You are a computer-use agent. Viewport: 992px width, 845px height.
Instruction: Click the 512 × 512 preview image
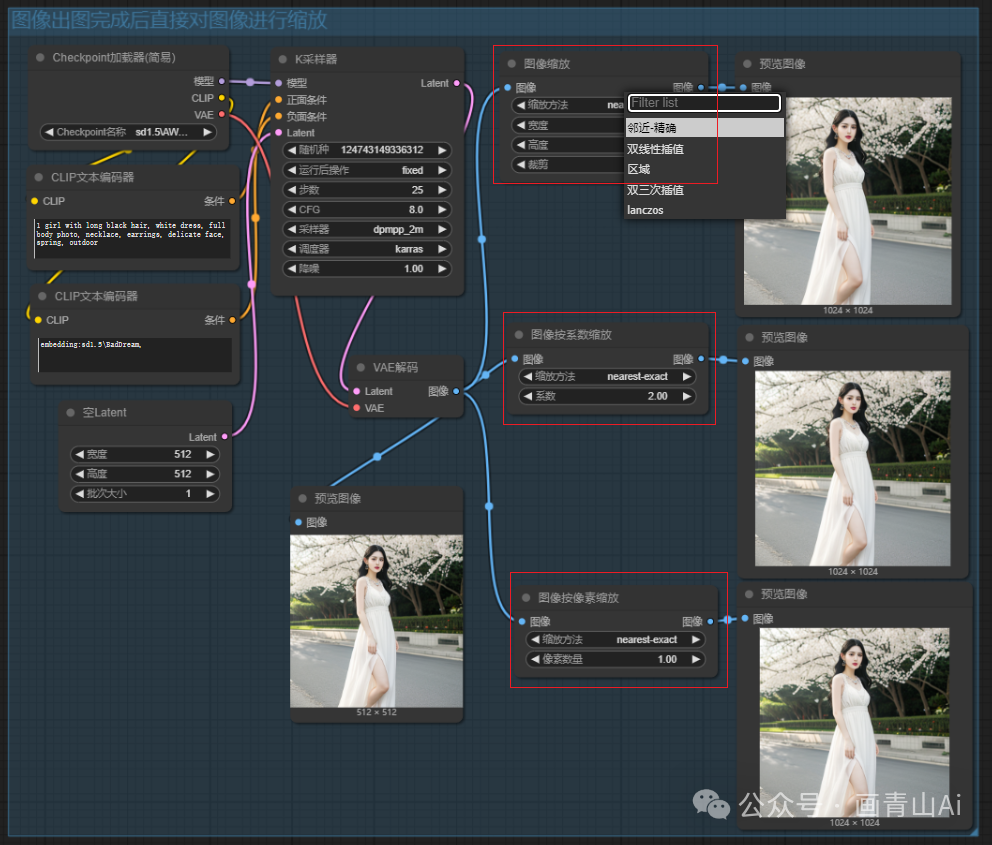[376, 621]
